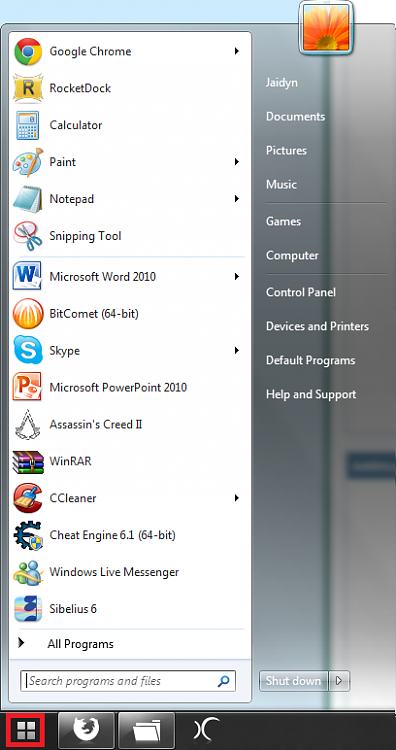396x750 pixels.
Task: Expand Google Chrome jump list arrow
Action: [x=237, y=51]
